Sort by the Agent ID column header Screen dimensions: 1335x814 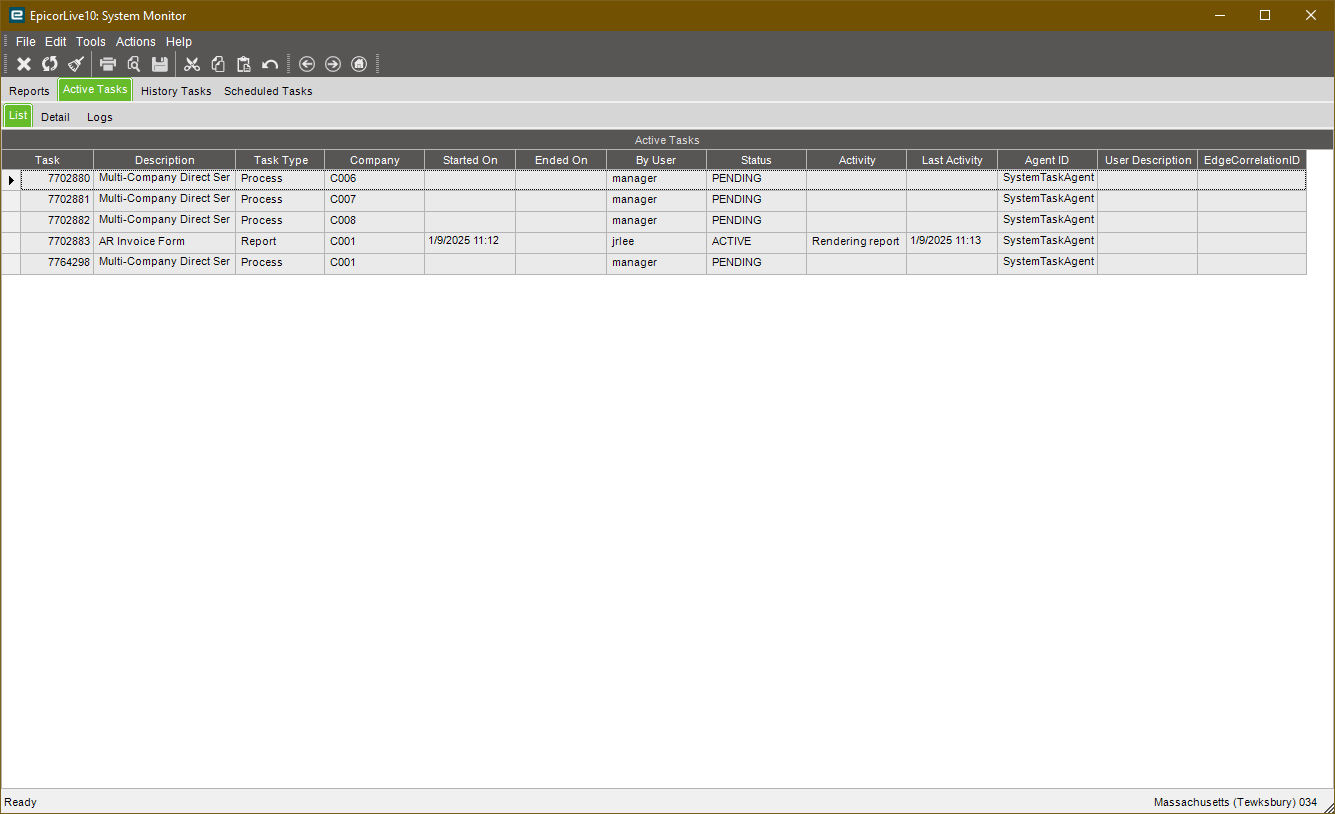point(1047,160)
